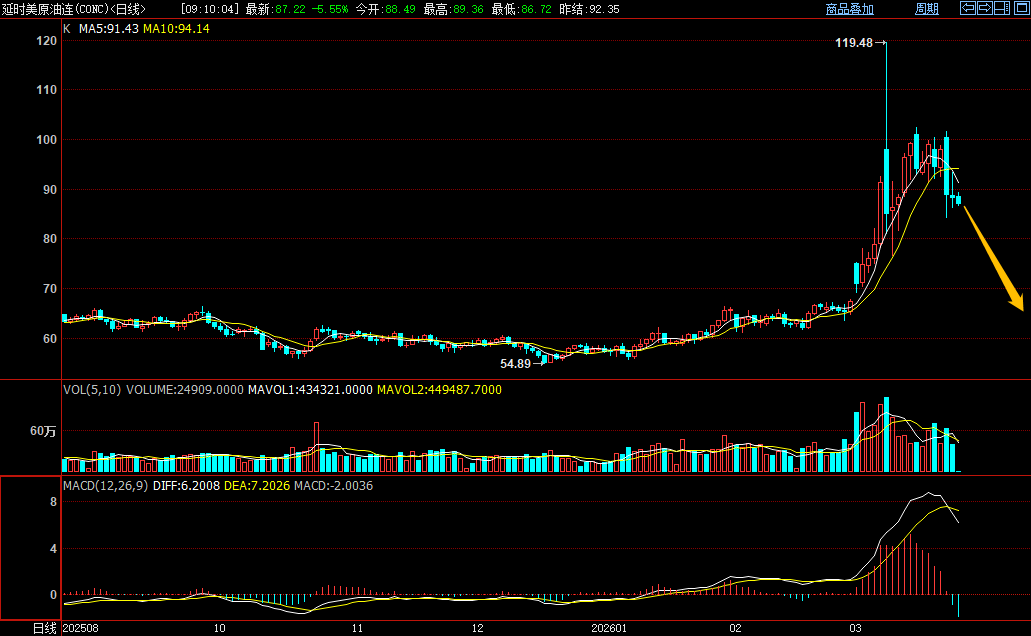
Task: Click the 昨结:92.35 previous settlement
Action: click(589, 9)
